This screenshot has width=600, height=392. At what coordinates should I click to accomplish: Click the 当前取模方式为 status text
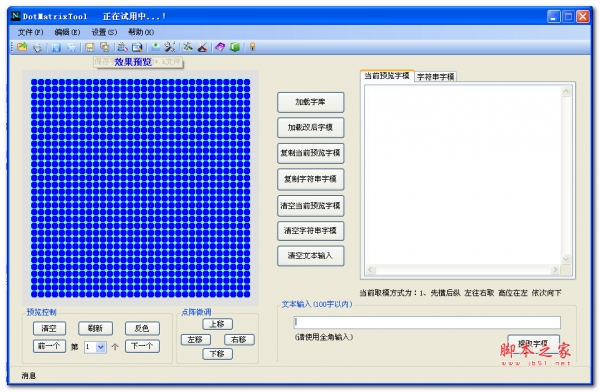(x=460, y=293)
